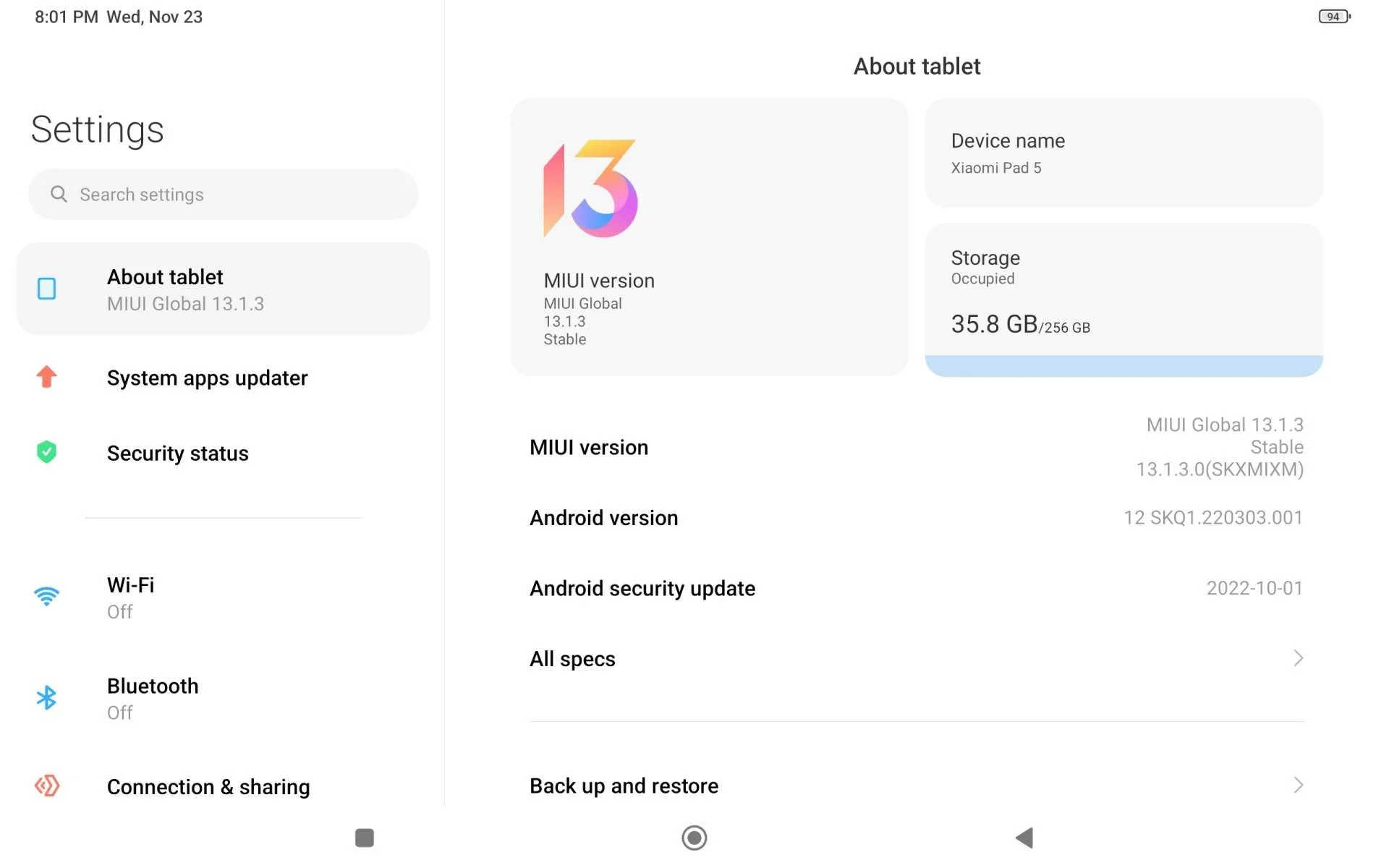Tap the Settings heading

98,130
